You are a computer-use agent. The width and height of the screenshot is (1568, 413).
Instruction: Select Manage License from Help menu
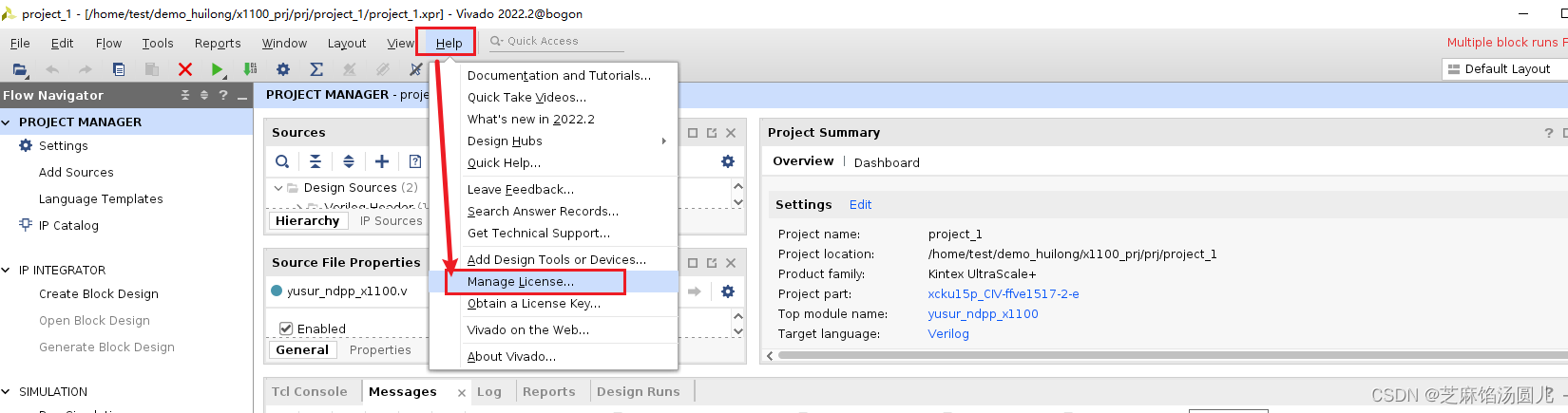553,282
